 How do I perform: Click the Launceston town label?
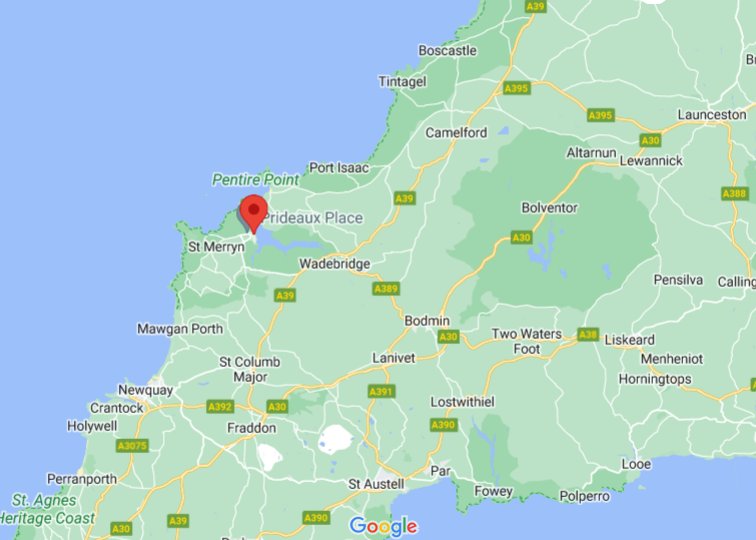click(x=712, y=115)
